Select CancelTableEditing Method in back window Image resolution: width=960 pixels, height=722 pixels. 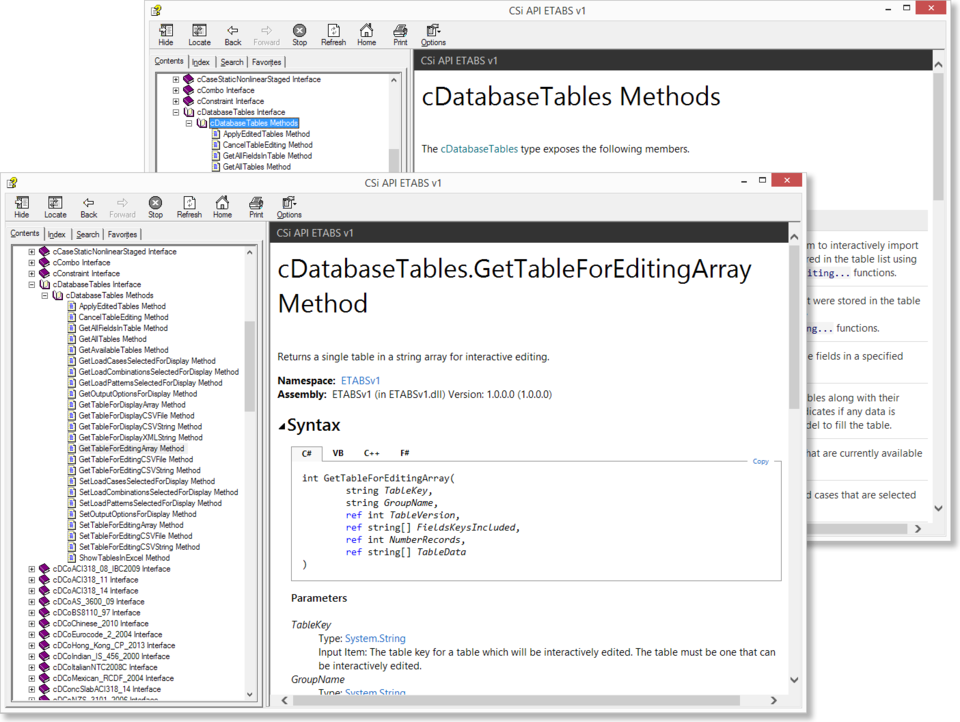(267, 145)
